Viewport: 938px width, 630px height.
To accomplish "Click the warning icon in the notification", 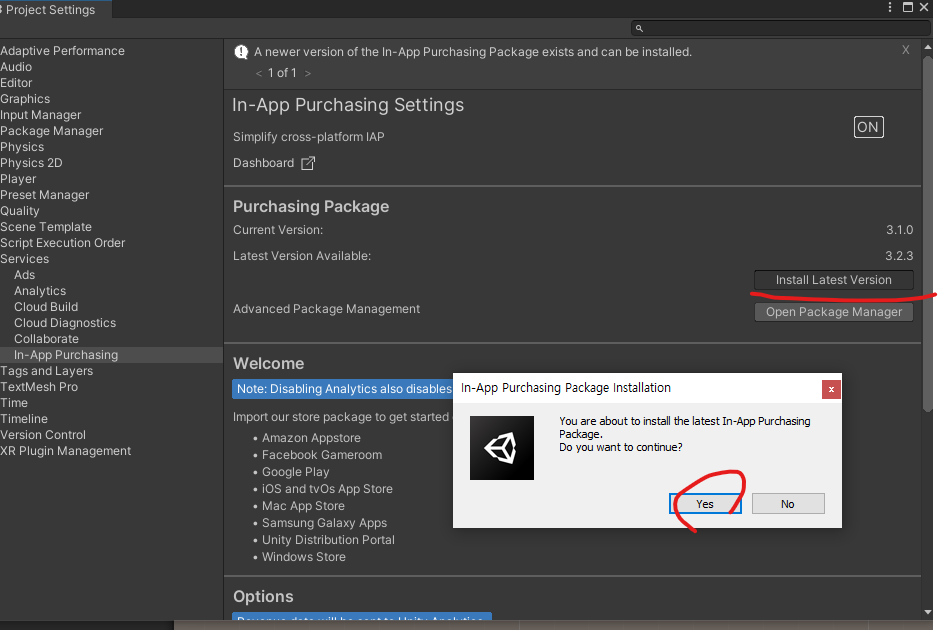I will coord(241,52).
